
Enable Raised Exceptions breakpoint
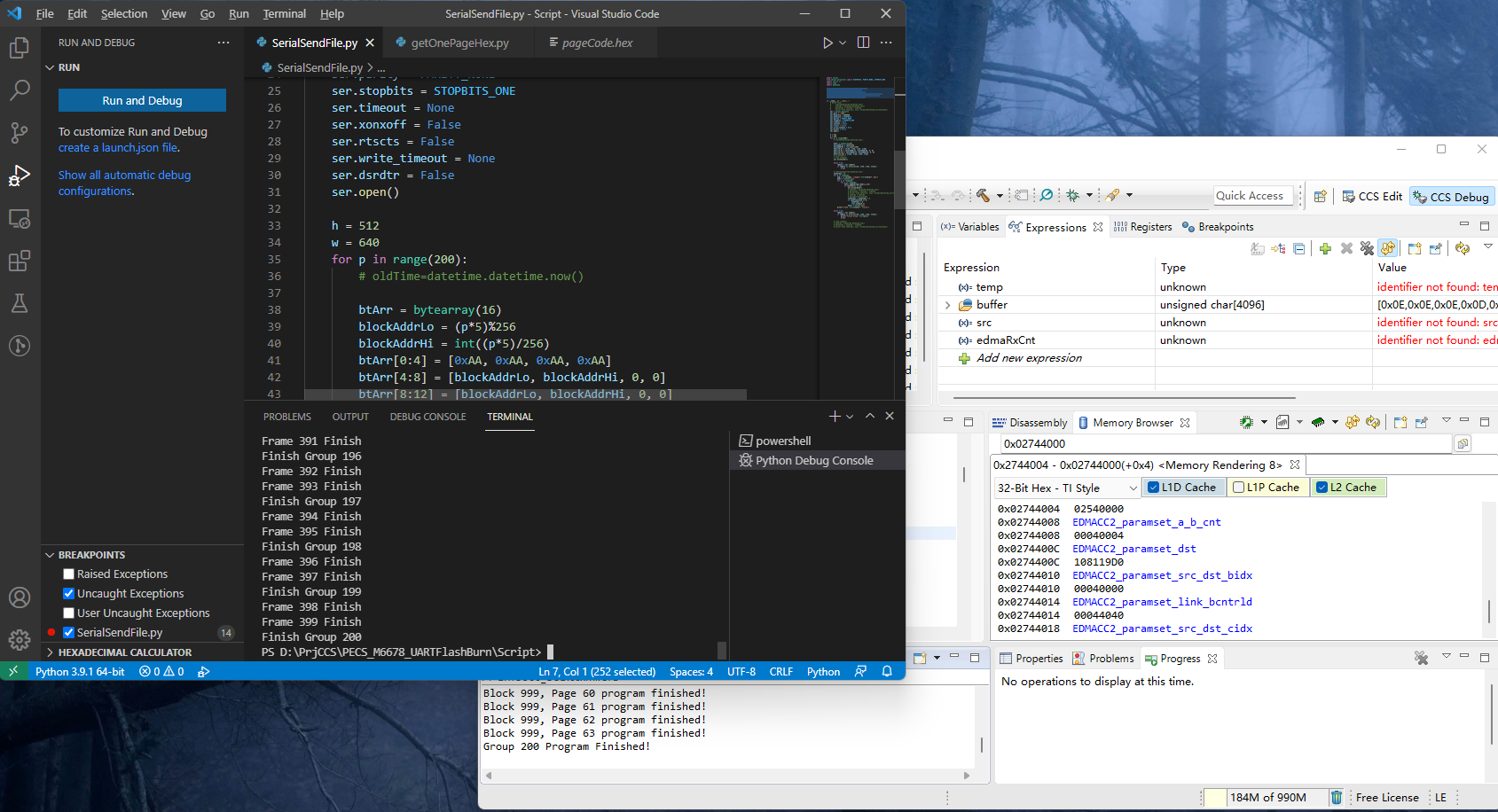[68, 574]
